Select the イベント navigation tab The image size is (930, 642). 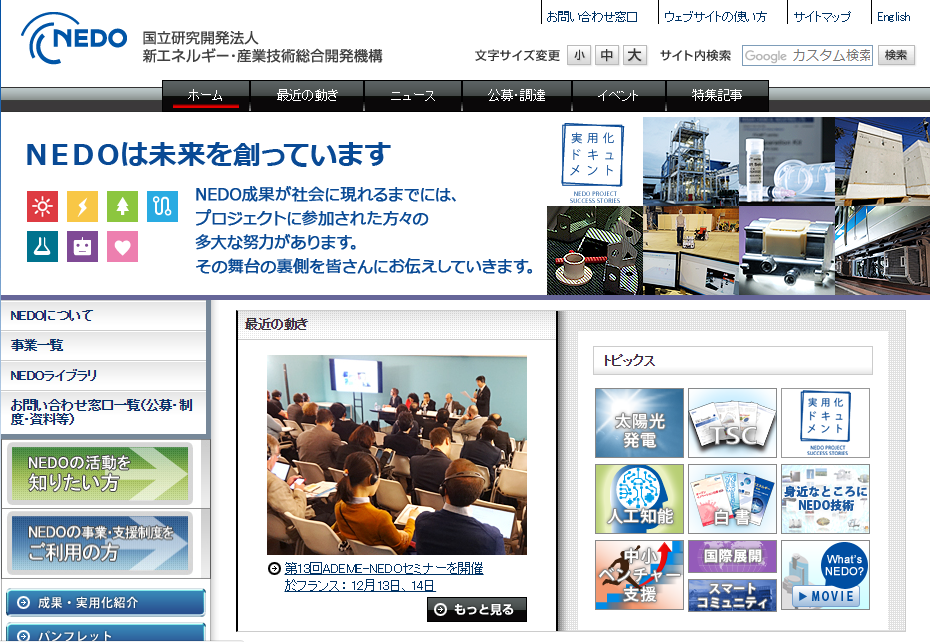click(x=619, y=96)
